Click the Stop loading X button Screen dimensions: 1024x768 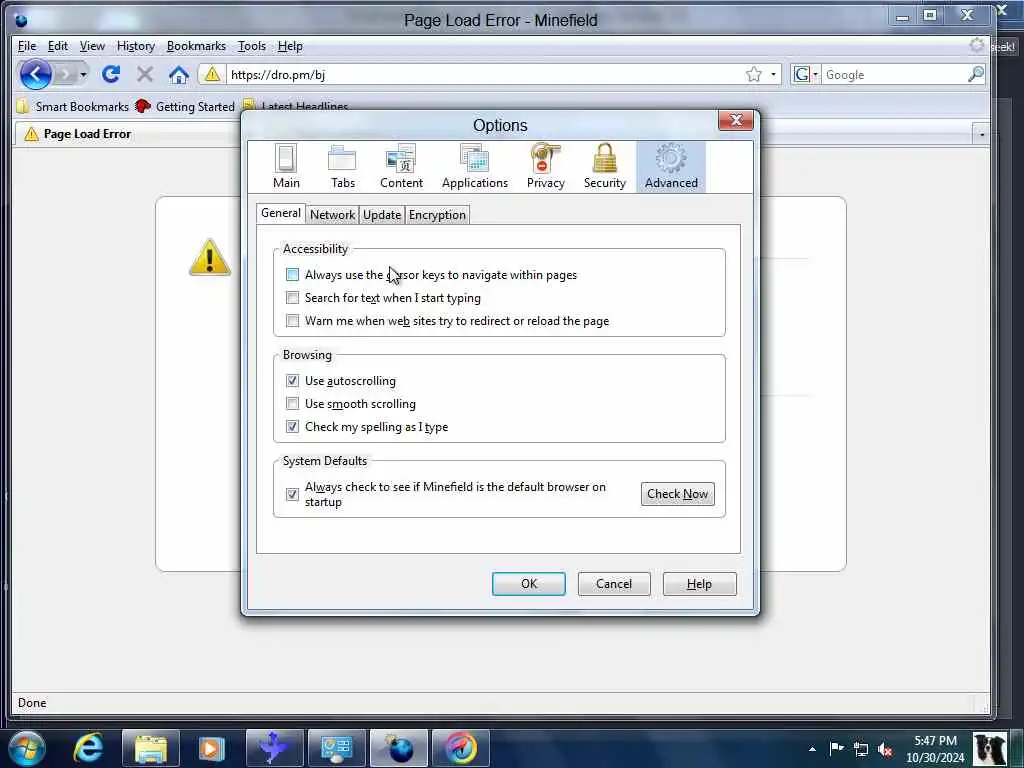(145, 74)
